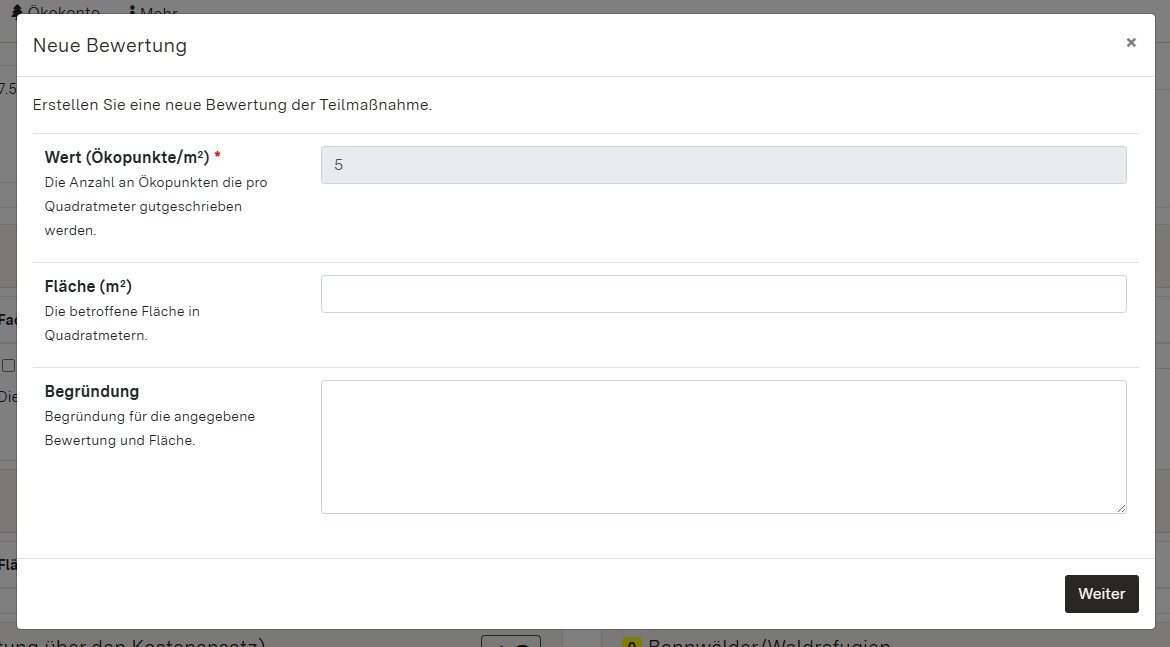1170x647 pixels.
Task: Click the tree icon beside Ökokonto
Action: [16, 9]
